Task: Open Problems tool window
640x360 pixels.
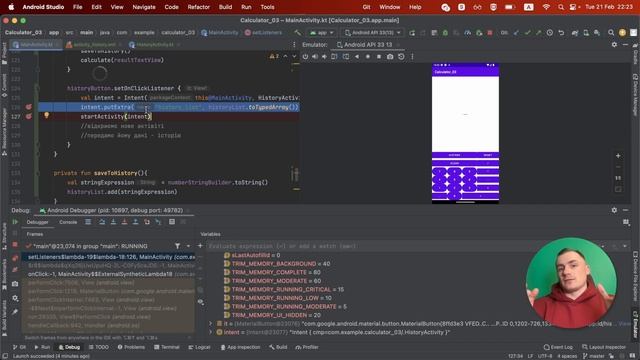Action: (131, 347)
